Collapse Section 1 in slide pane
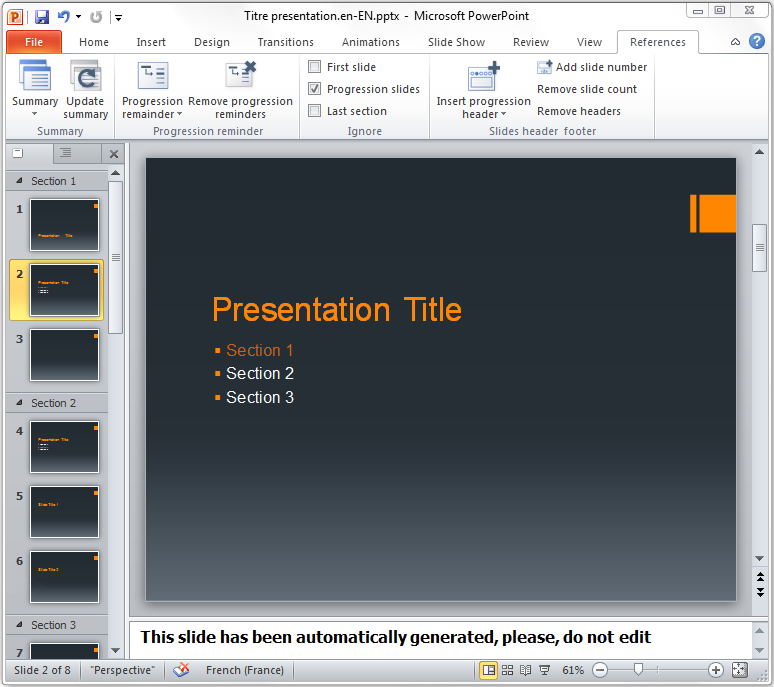Screen dimensions: 774x687 pyautogui.click(x=19, y=181)
